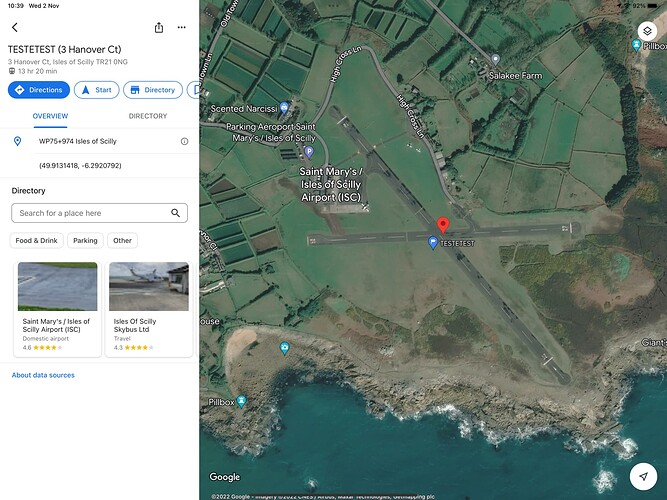Tap the Scented Narcissi map marker

pos(285,108)
